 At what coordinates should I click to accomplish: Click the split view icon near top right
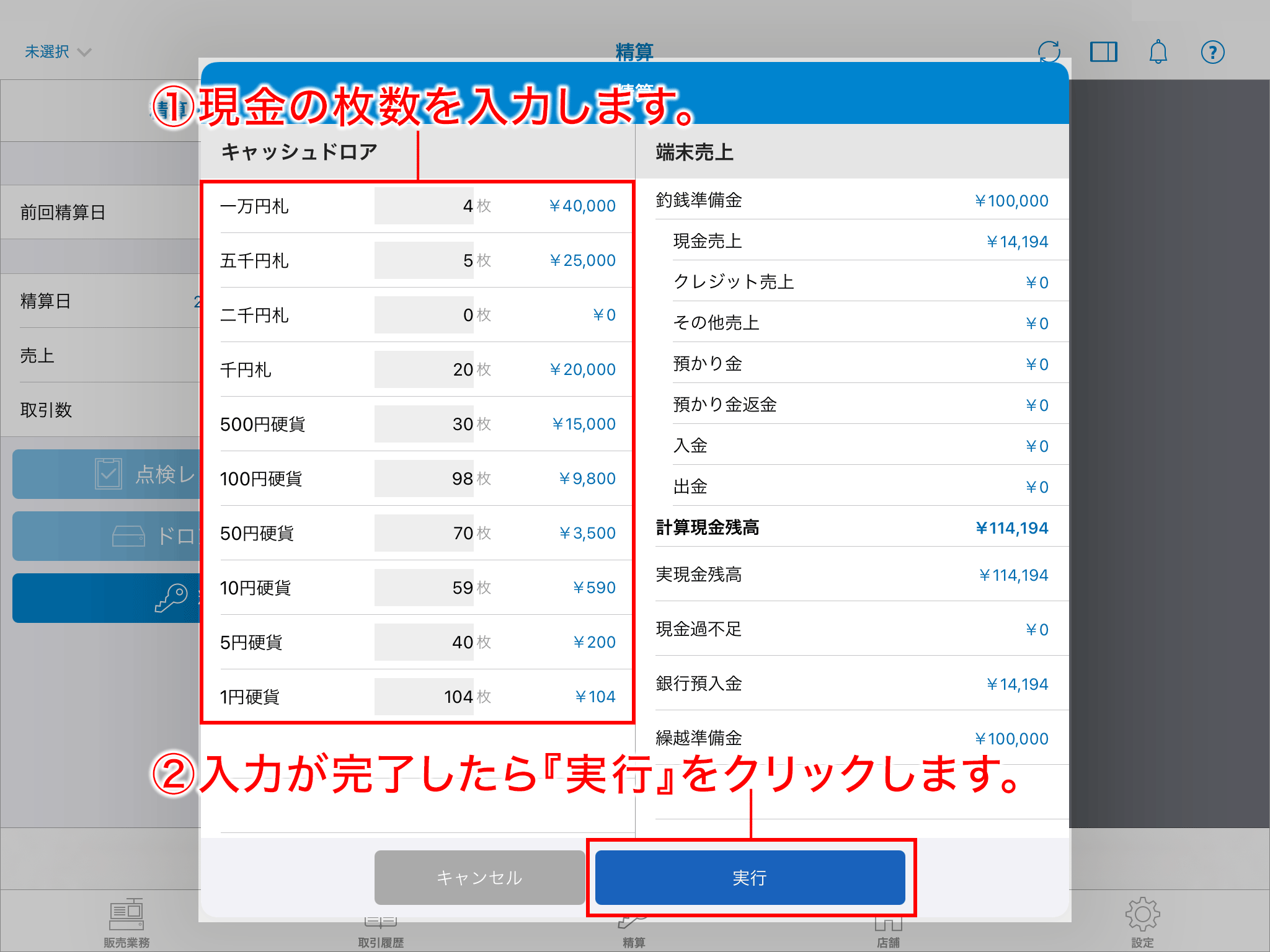click(x=1103, y=52)
